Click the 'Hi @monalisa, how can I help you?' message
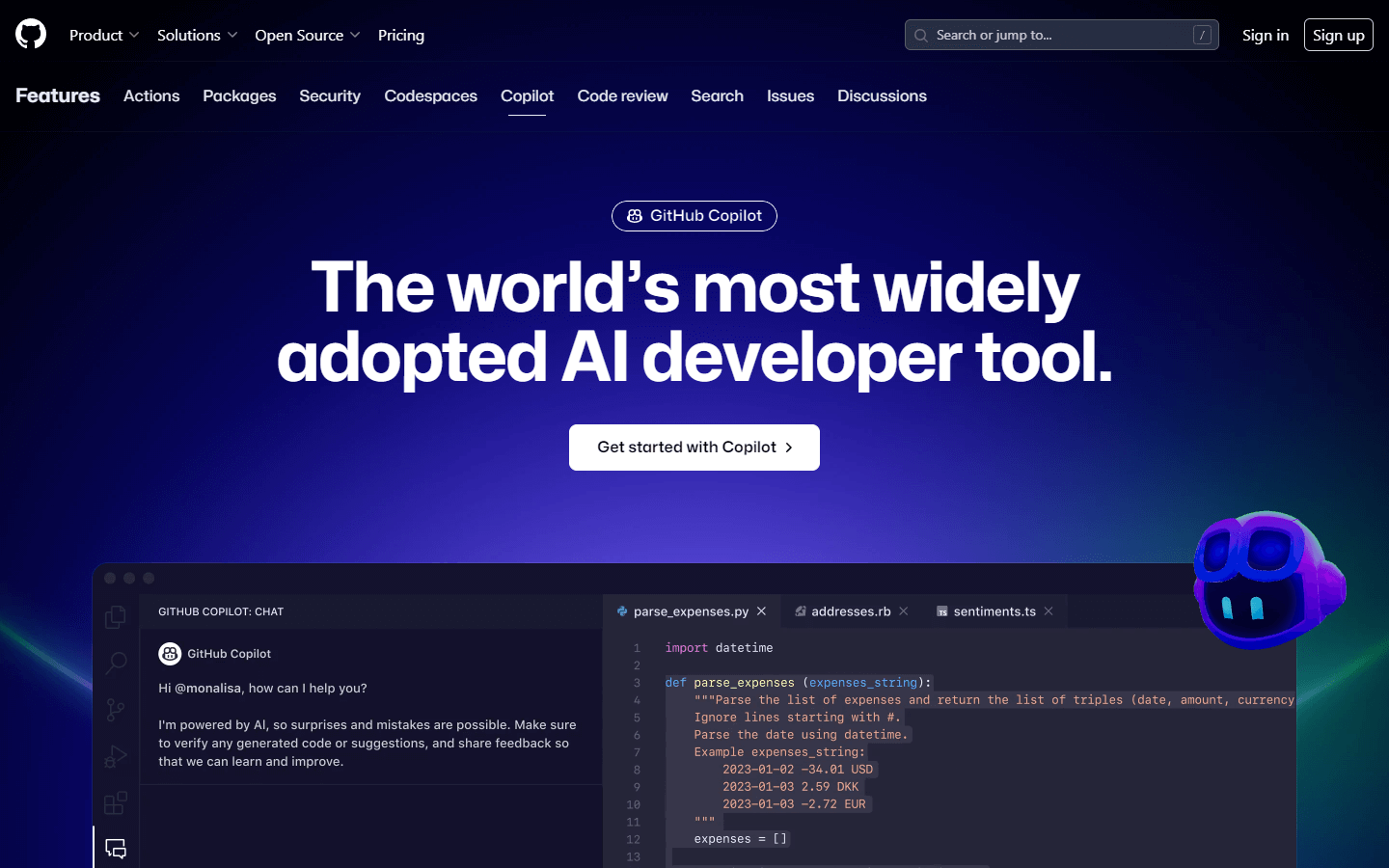Viewport: 1389px width, 868px height. coord(262,689)
